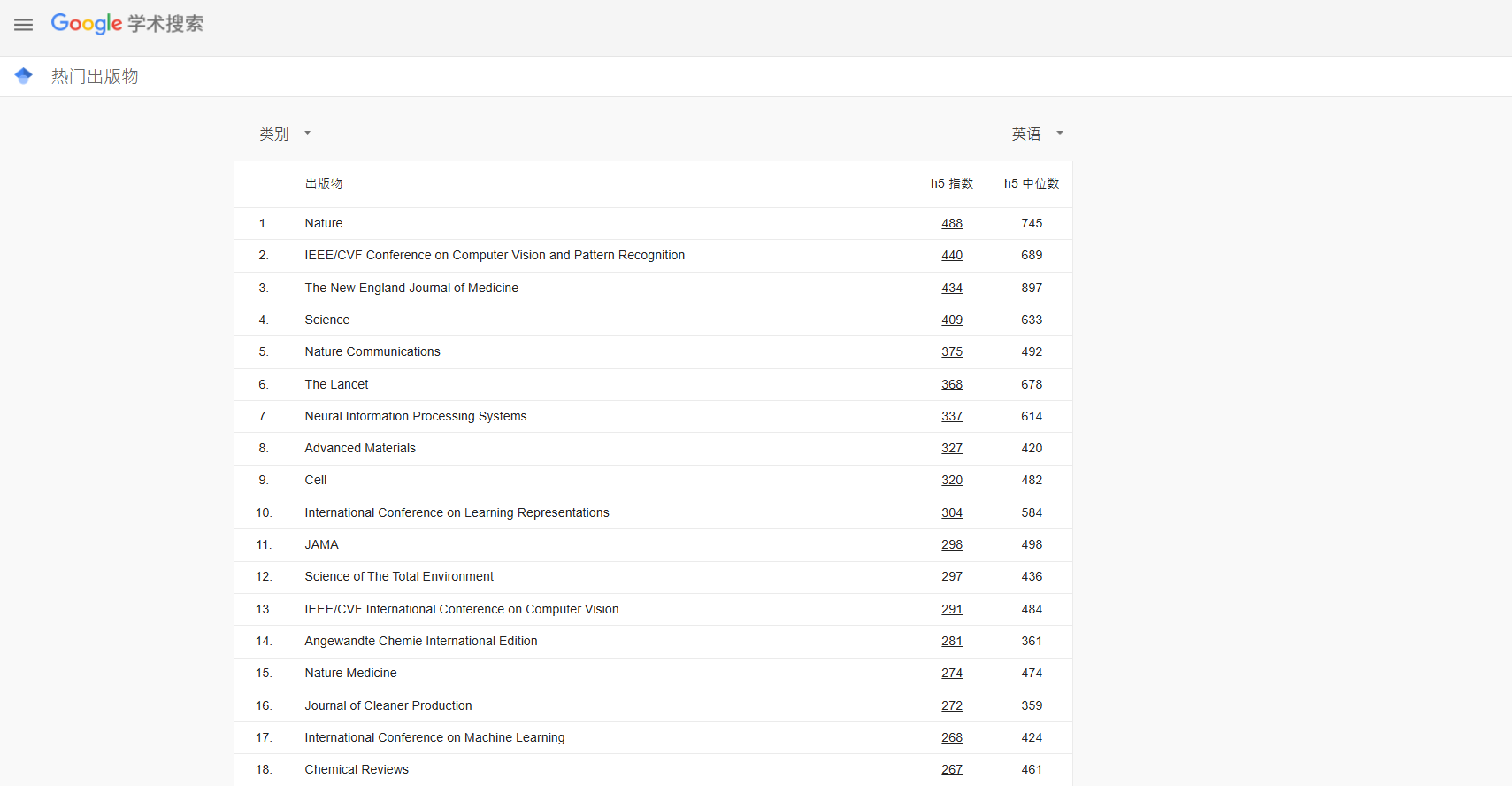Viewport: 1512px width, 786px height.
Task: Select Science of The Total Environment text
Action: [399, 576]
